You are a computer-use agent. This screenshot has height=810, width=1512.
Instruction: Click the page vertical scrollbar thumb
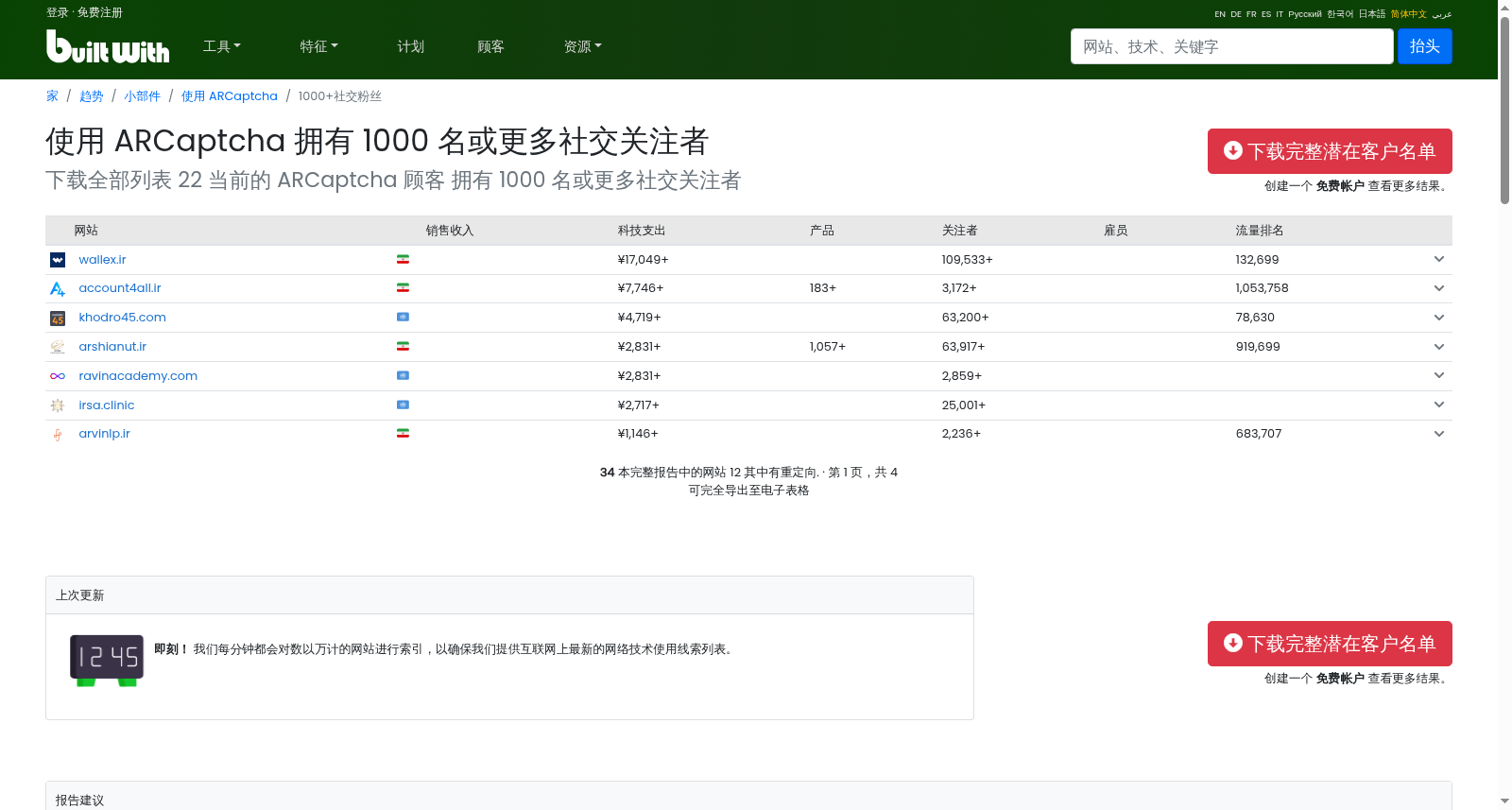(1504, 109)
